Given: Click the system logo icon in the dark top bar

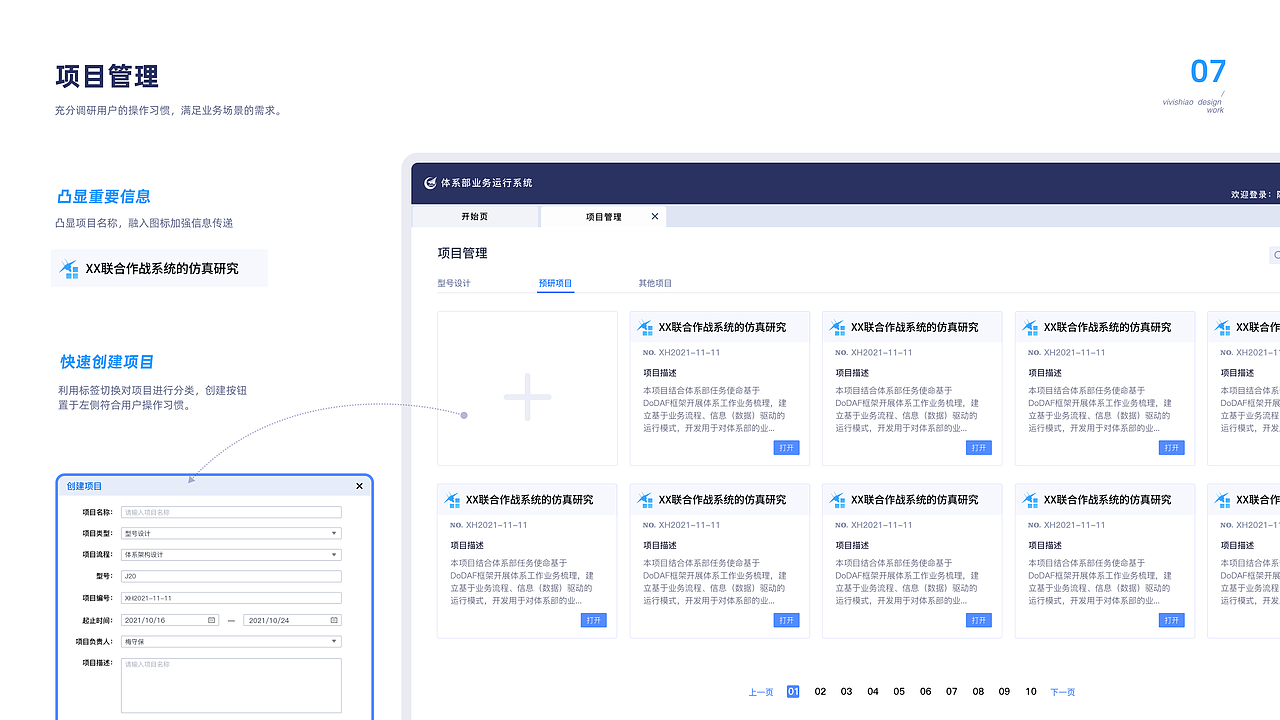Looking at the screenshot, I should (431, 183).
